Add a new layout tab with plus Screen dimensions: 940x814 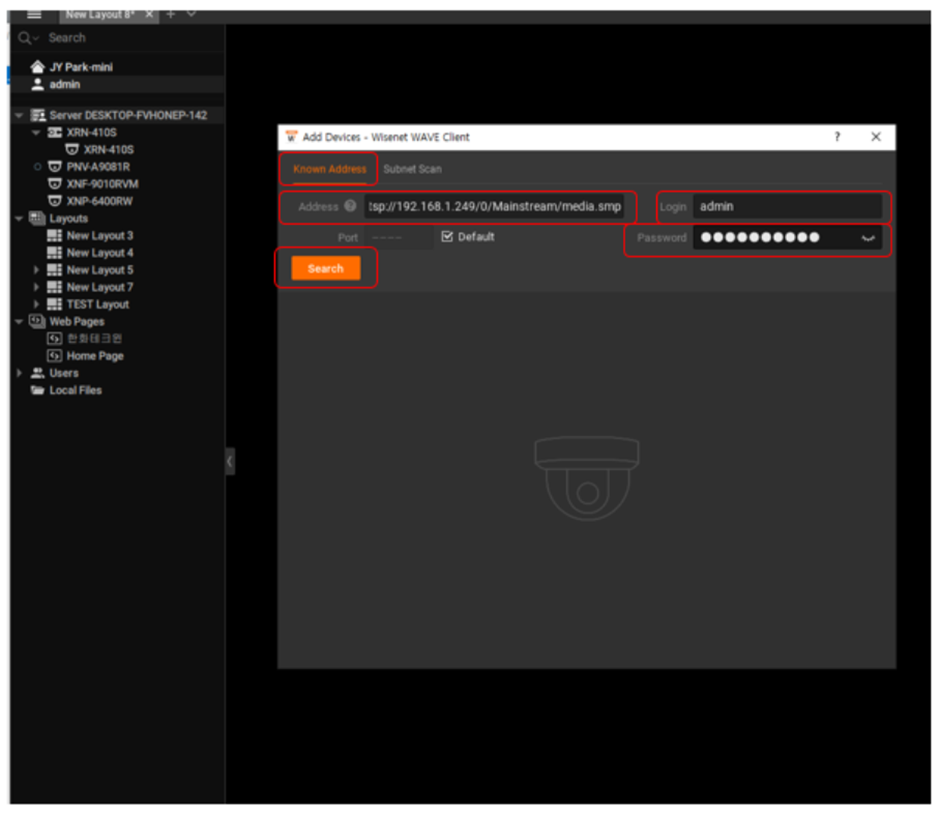(170, 14)
